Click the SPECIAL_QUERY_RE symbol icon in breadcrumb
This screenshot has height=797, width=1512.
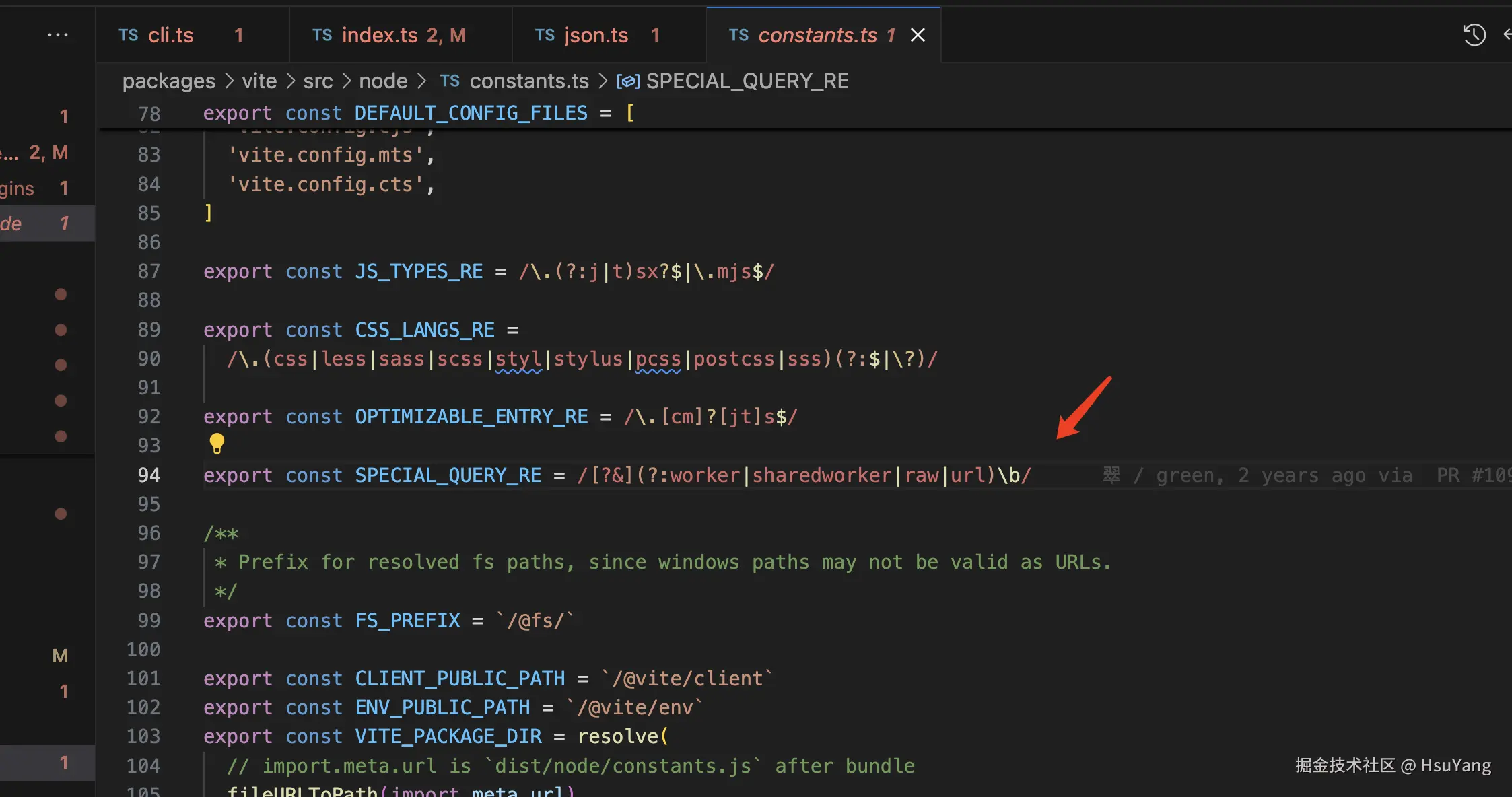coord(628,81)
